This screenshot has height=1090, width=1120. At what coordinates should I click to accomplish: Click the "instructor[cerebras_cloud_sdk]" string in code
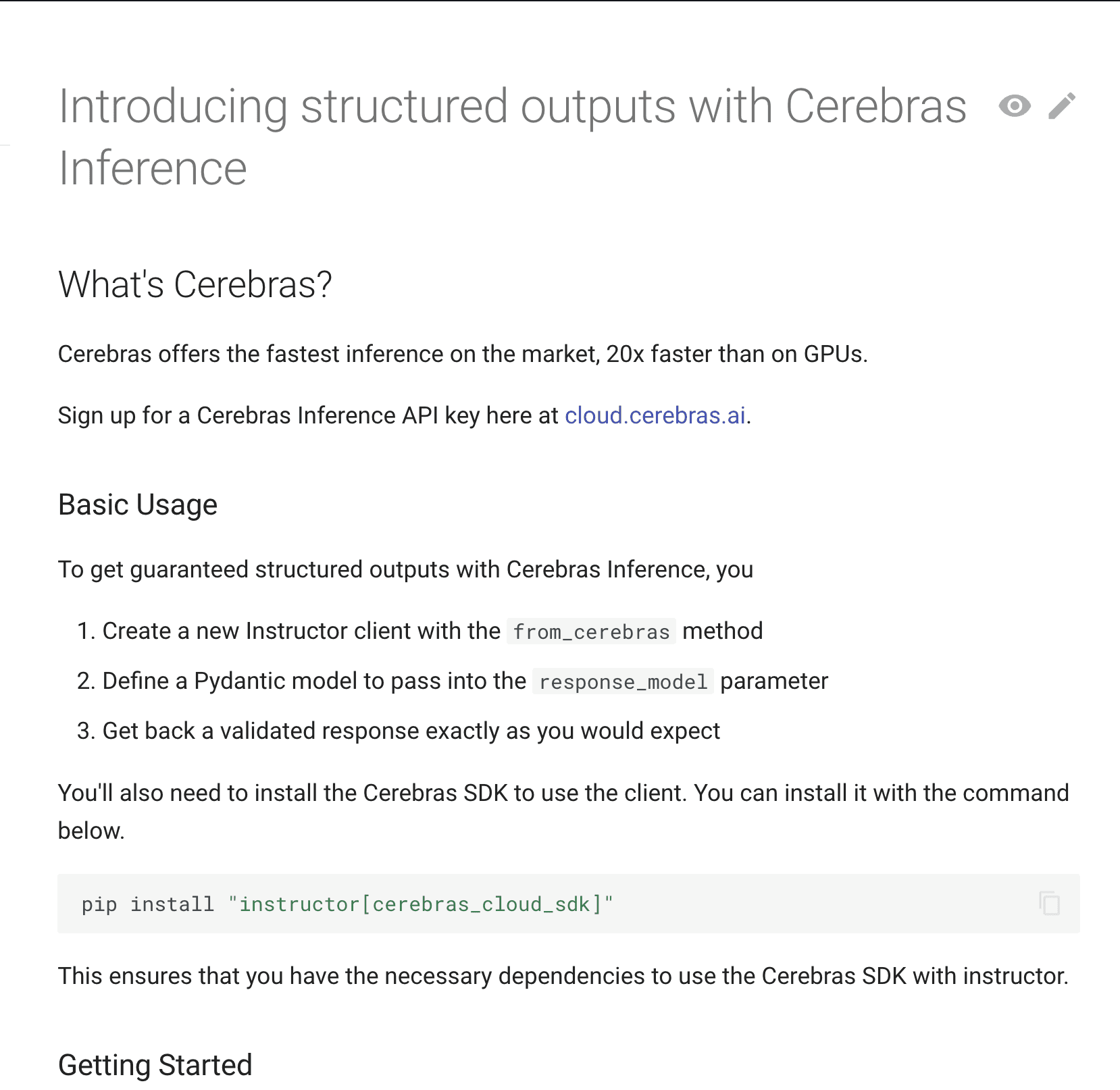click(421, 904)
